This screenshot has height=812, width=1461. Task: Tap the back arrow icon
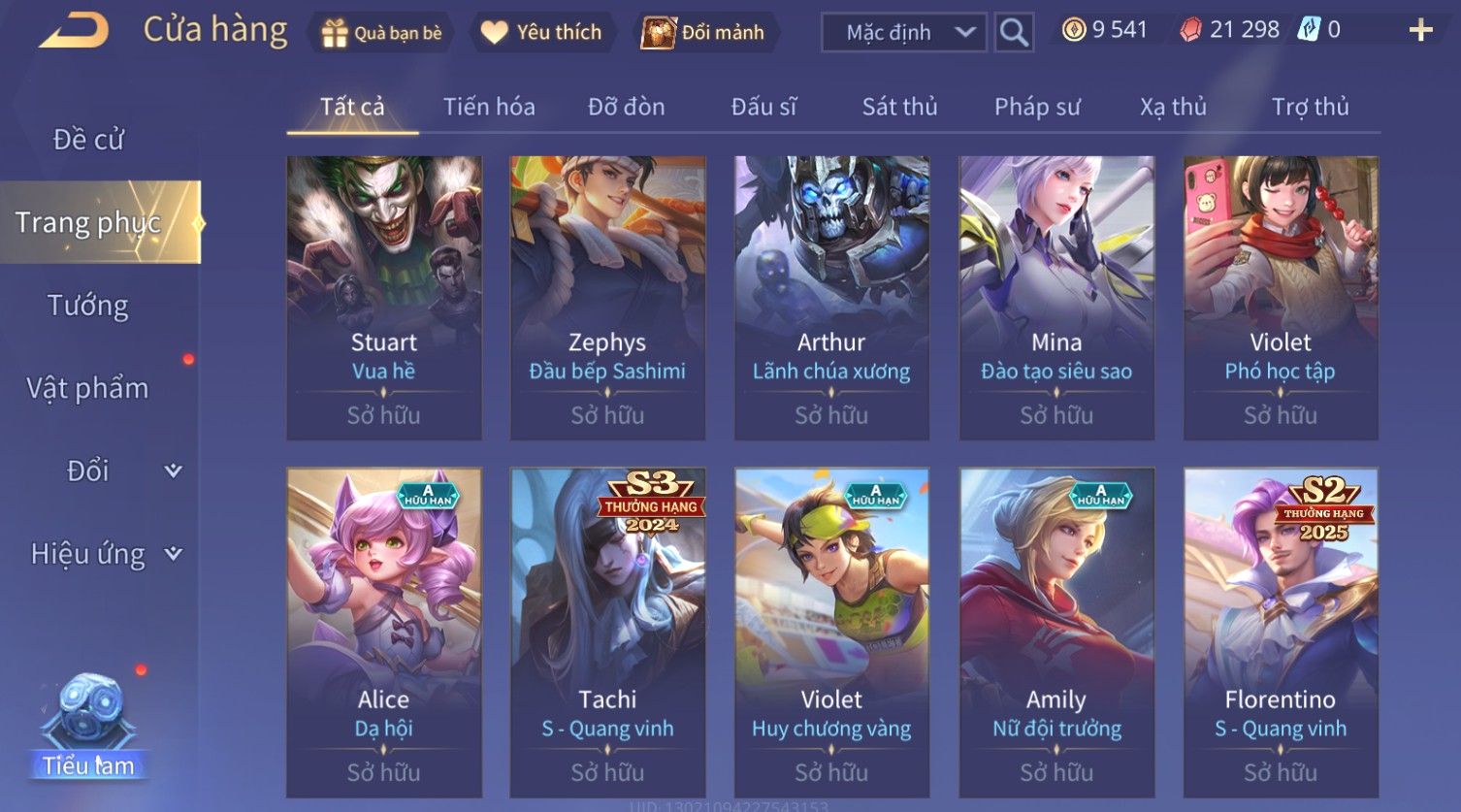[74, 30]
